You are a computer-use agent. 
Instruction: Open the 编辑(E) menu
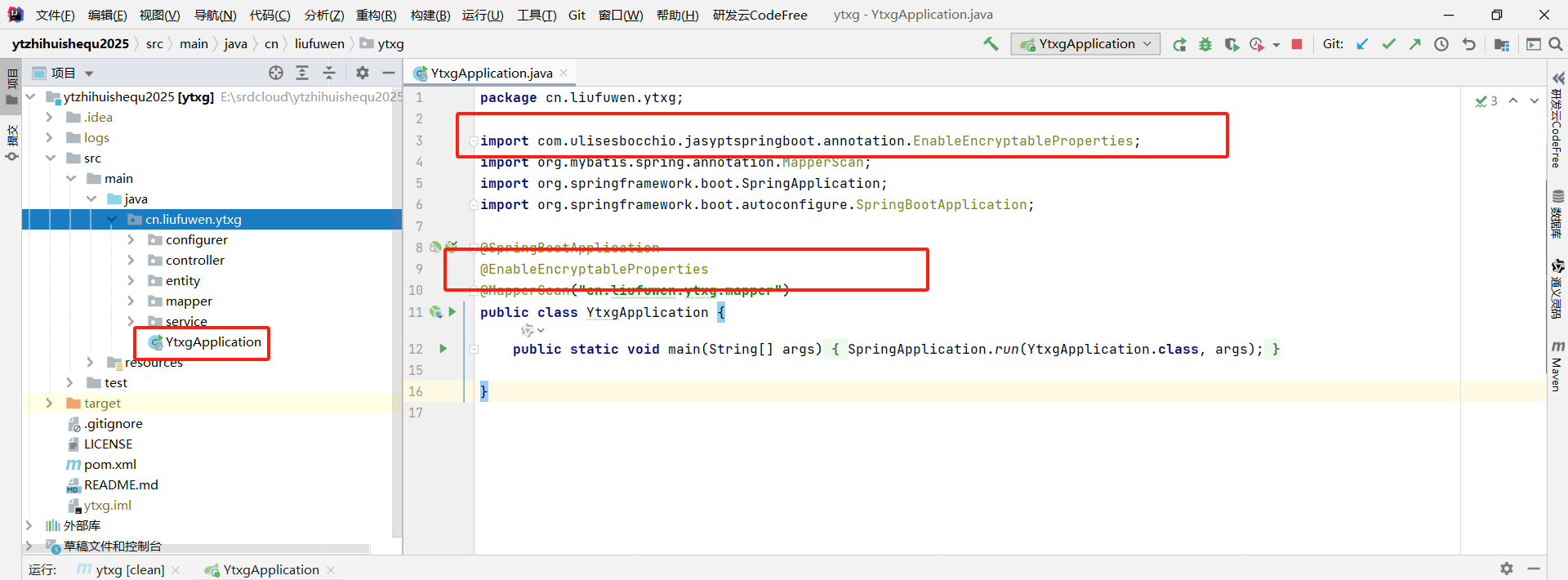(107, 15)
